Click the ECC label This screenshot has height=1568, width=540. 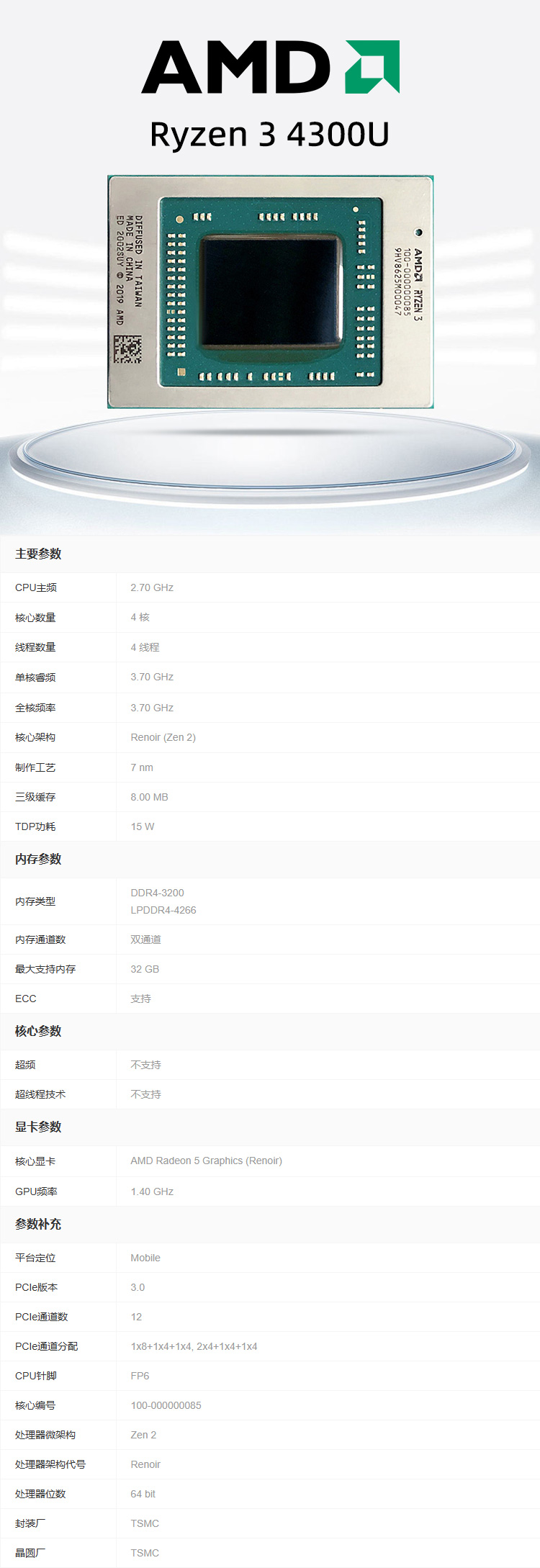[25, 999]
